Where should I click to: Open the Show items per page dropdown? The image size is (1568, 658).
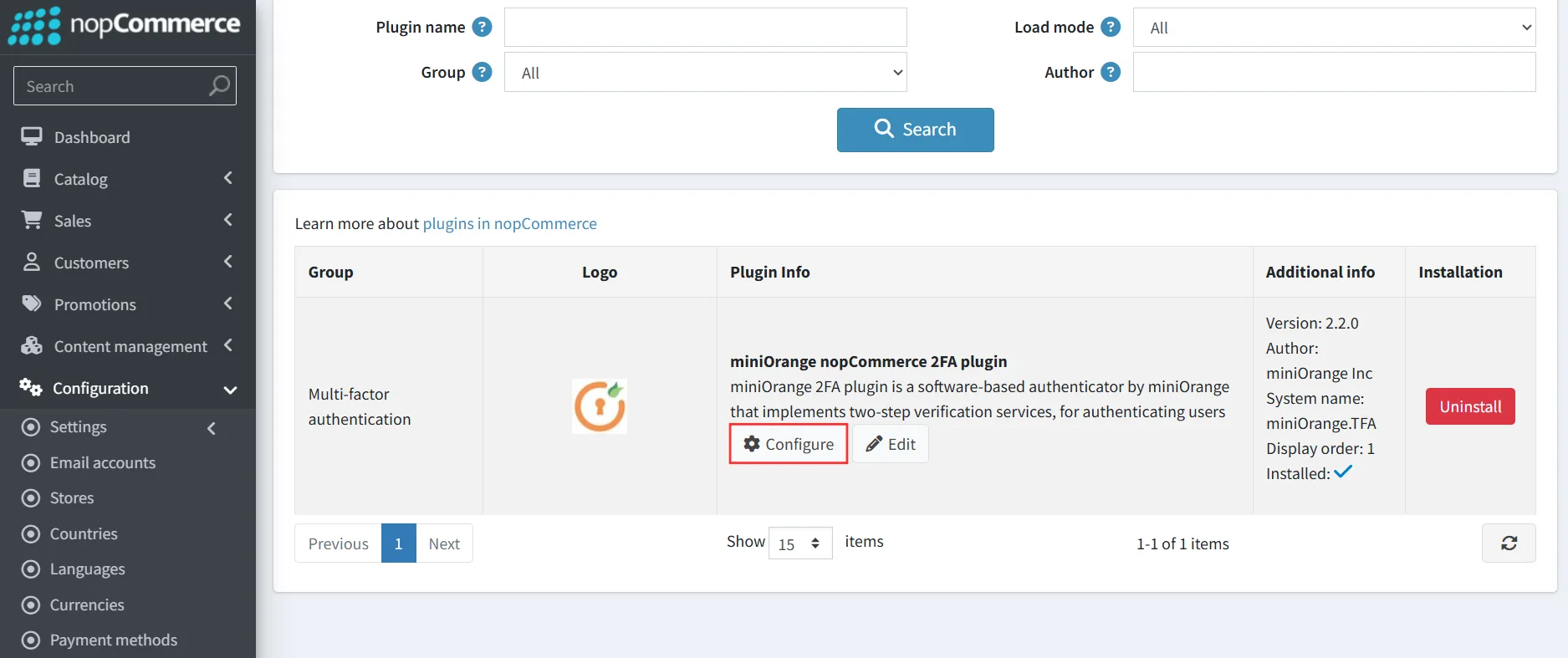(800, 543)
